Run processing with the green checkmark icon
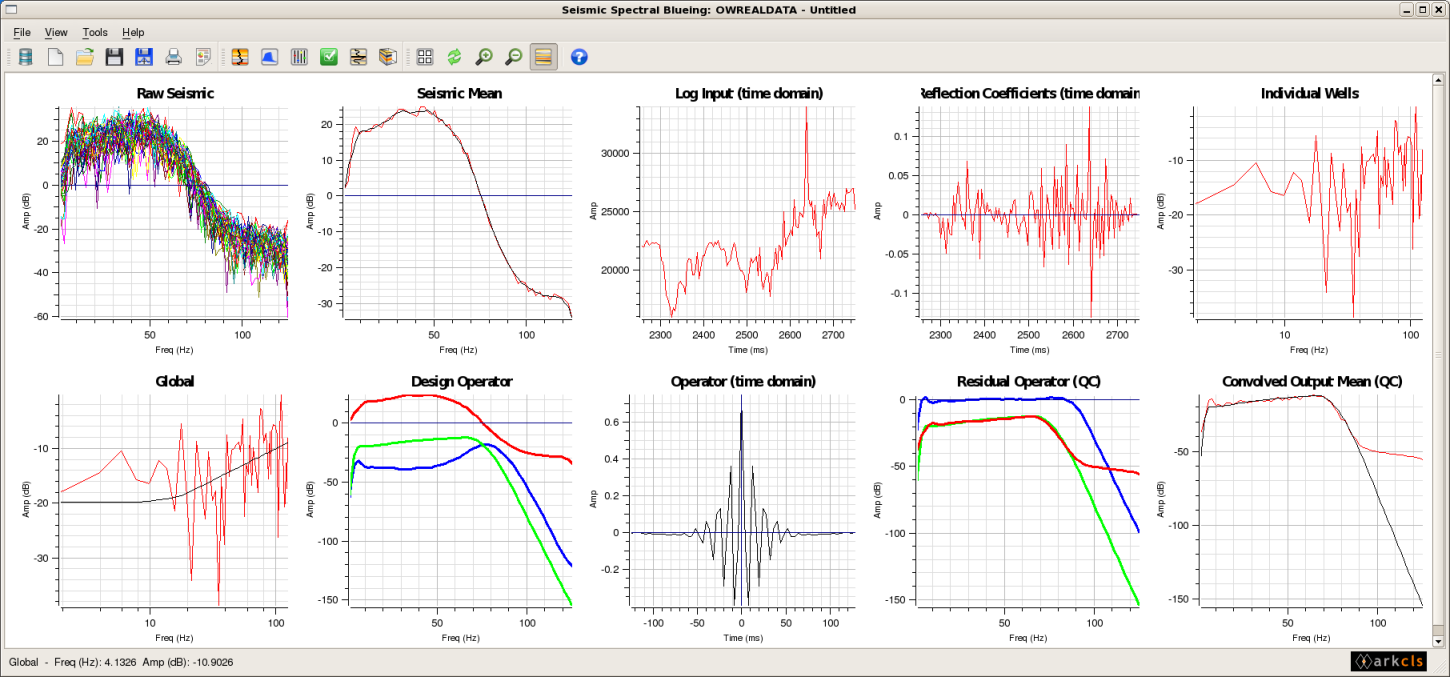 (x=328, y=56)
